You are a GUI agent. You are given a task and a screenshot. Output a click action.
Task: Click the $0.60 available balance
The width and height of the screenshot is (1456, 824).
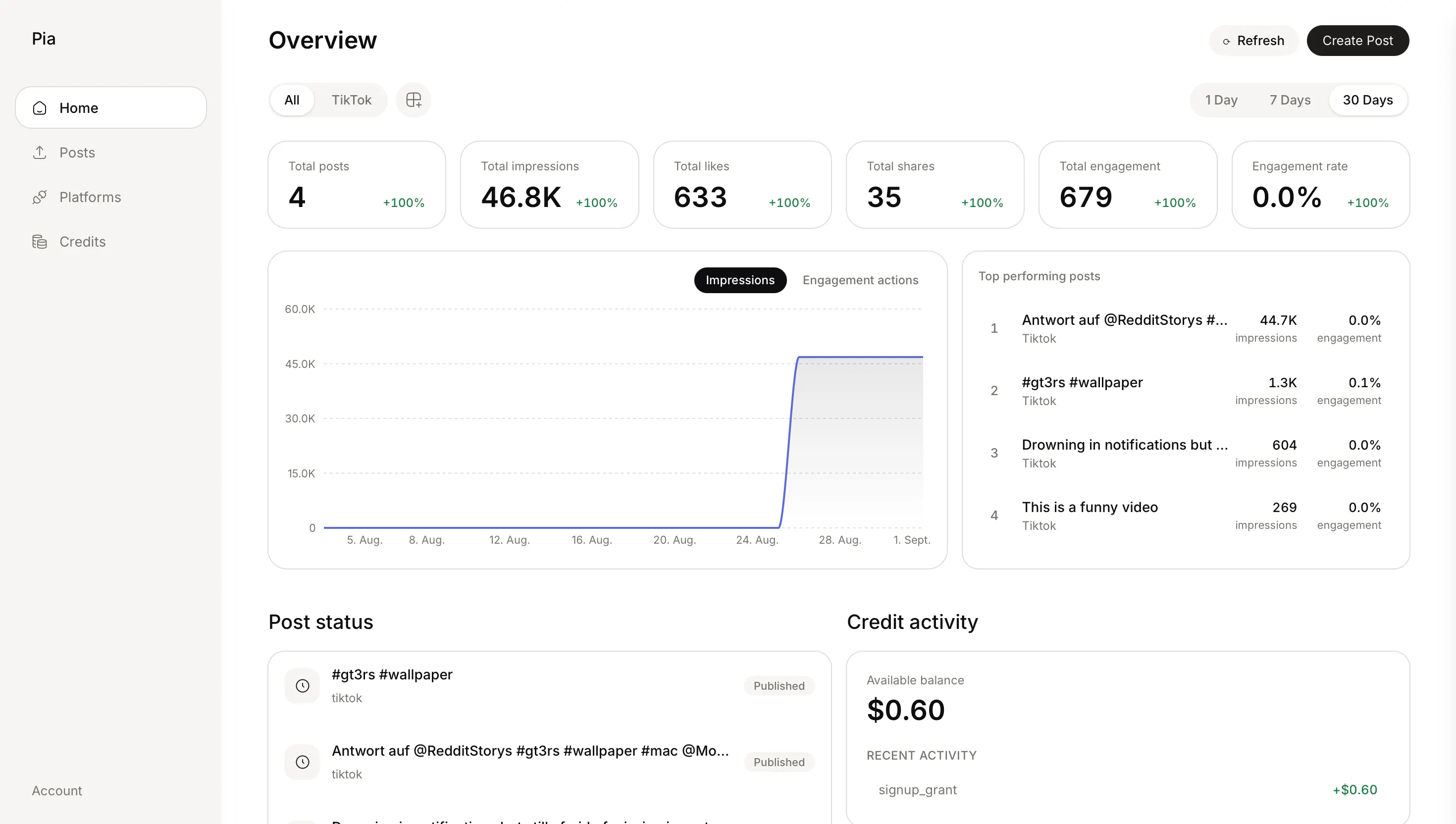(905, 710)
